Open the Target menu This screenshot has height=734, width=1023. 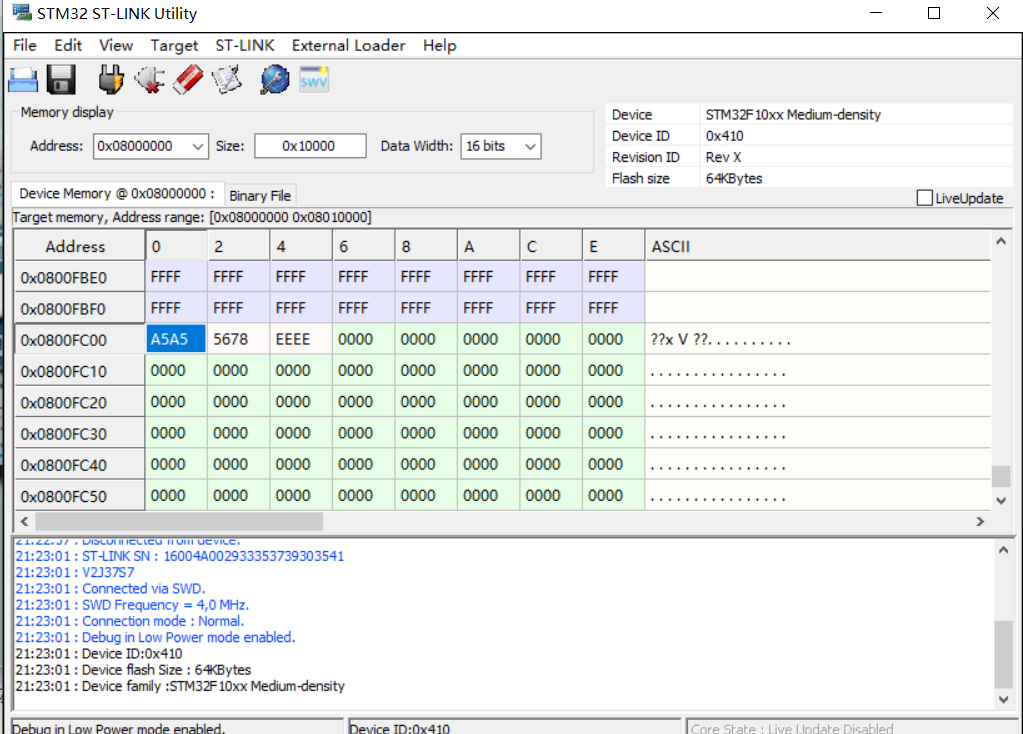click(174, 46)
